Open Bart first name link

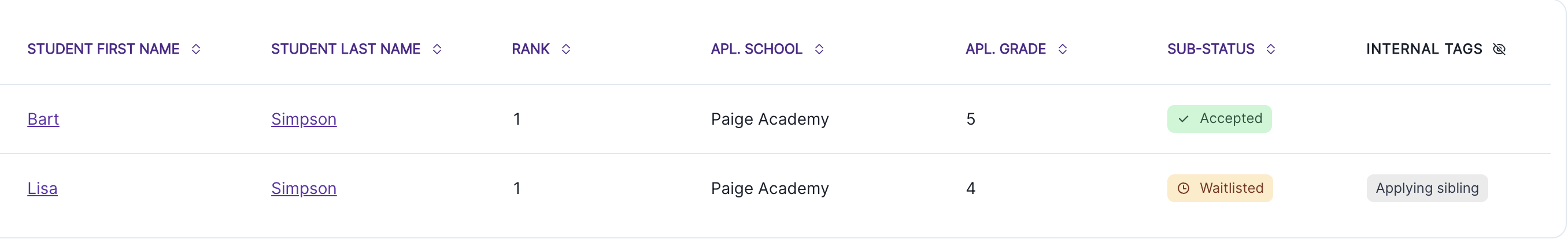coord(43,119)
